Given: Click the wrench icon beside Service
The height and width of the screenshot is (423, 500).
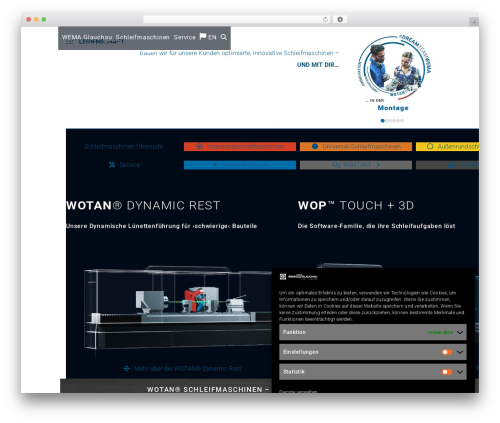Looking at the screenshot, I should pos(112,165).
